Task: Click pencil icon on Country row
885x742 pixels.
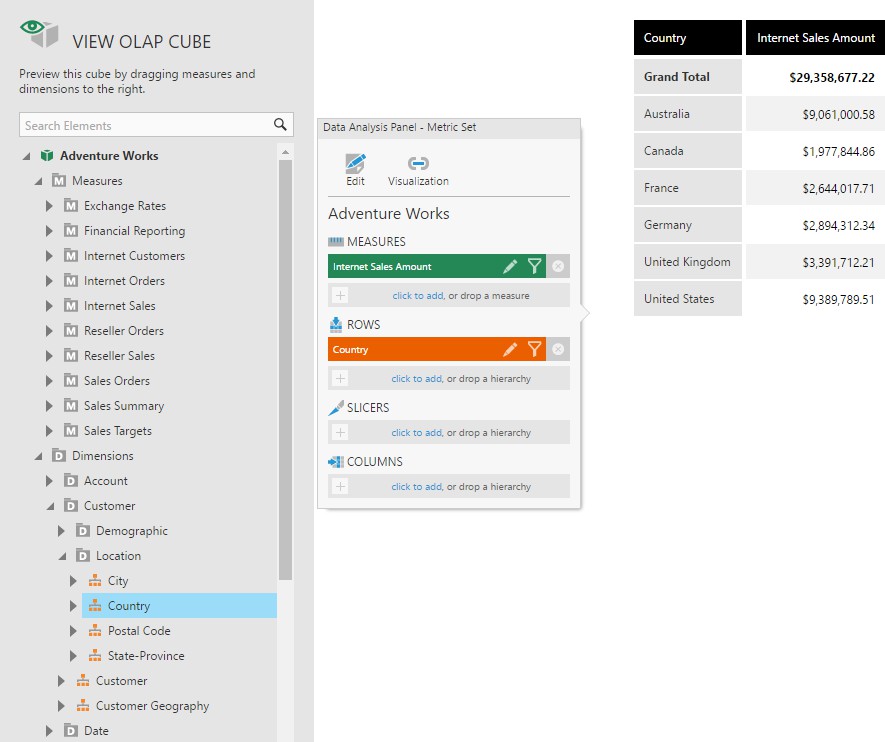Action: coord(510,350)
